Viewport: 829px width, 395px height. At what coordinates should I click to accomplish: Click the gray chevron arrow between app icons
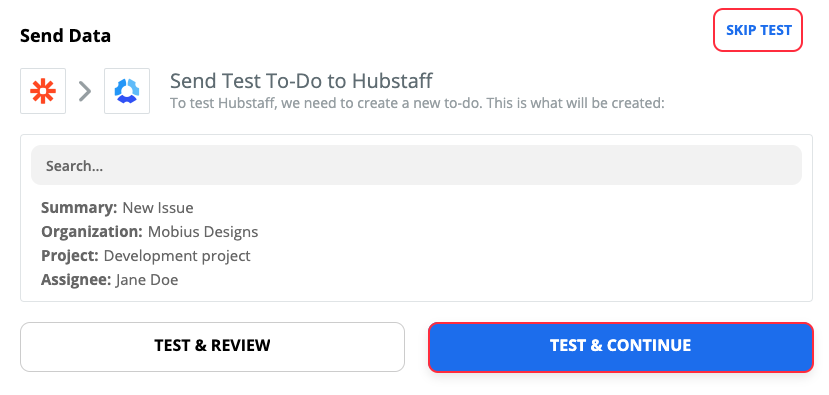click(x=85, y=91)
